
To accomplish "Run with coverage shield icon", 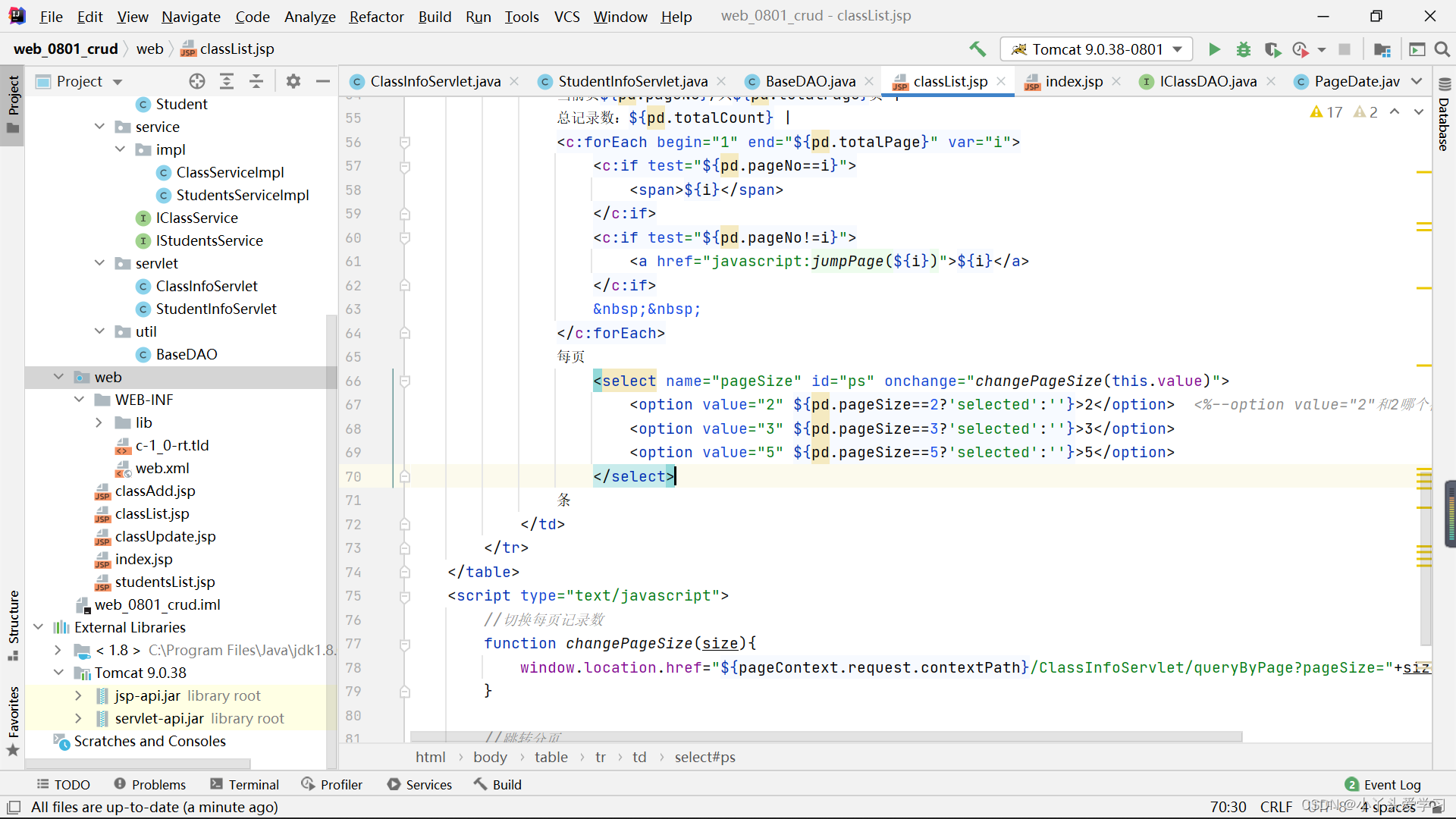I will pos(1272,49).
